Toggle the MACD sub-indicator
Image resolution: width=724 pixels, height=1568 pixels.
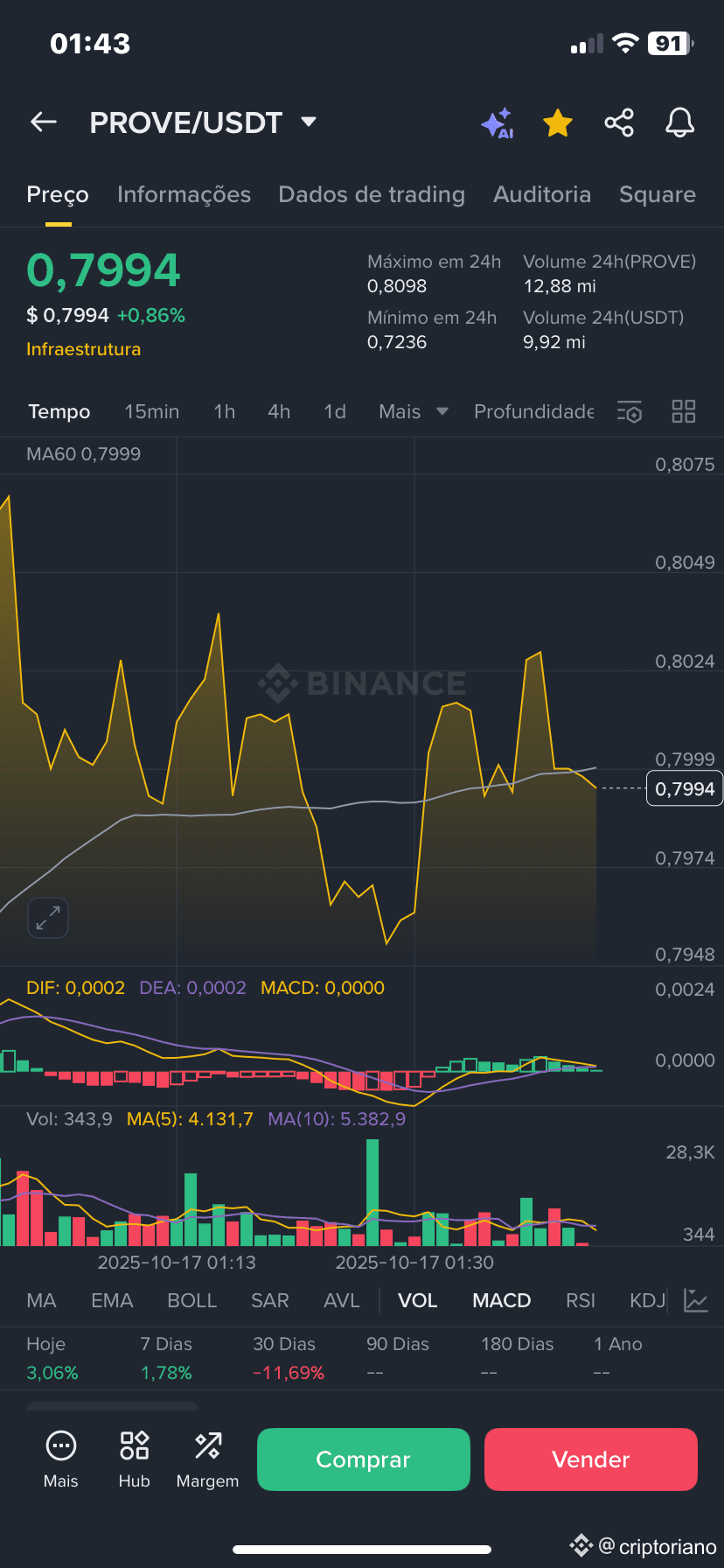[x=502, y=1300]
